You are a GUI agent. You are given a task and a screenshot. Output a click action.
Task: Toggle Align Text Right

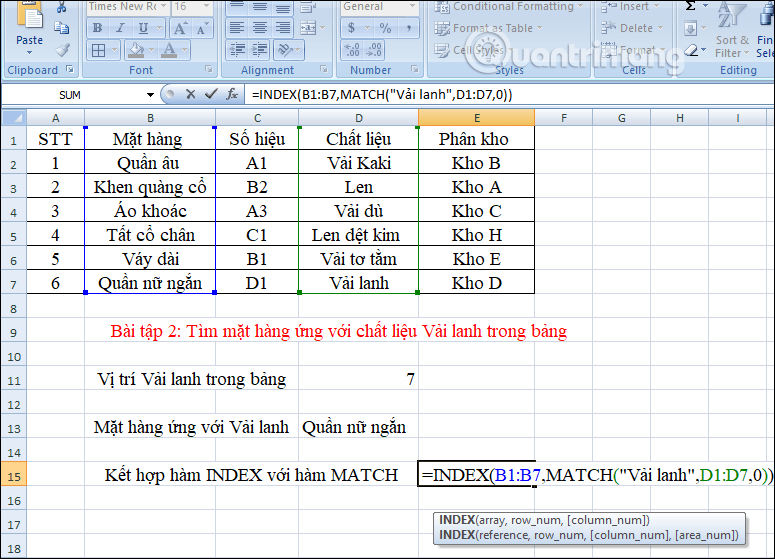tap(283, 28)
